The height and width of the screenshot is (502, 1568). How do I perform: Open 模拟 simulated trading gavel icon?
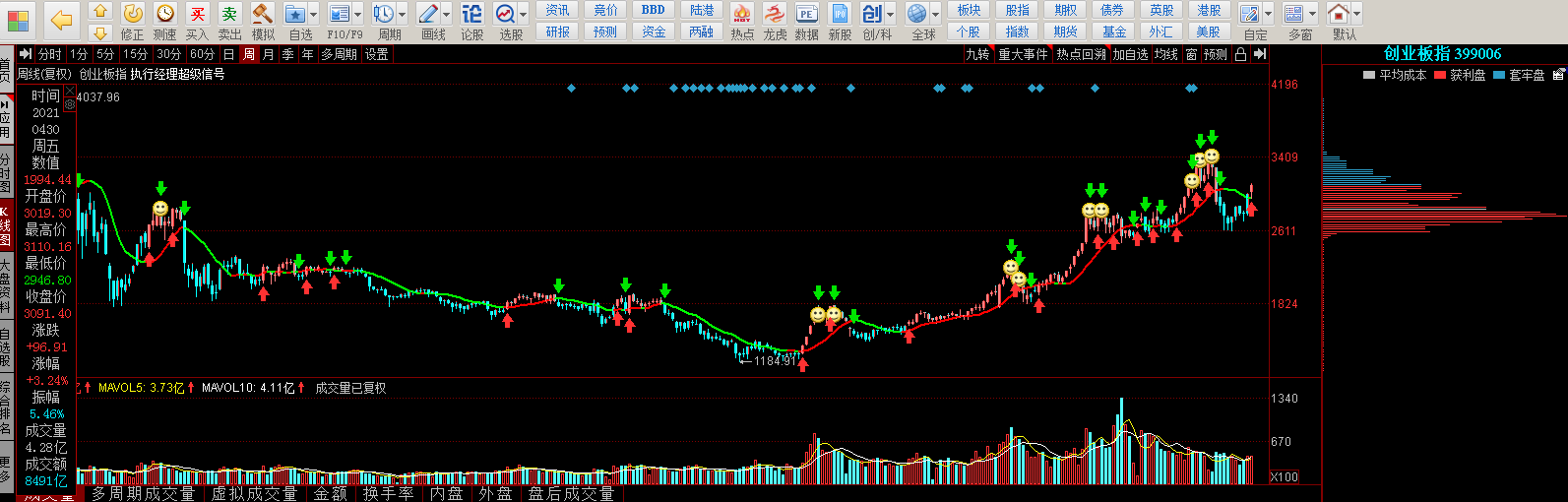262,13
